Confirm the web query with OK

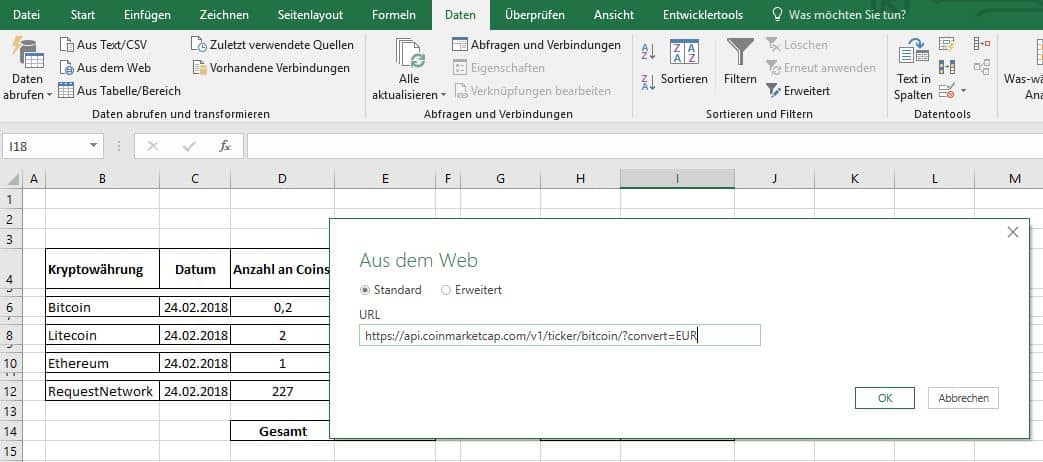(884, 398)
